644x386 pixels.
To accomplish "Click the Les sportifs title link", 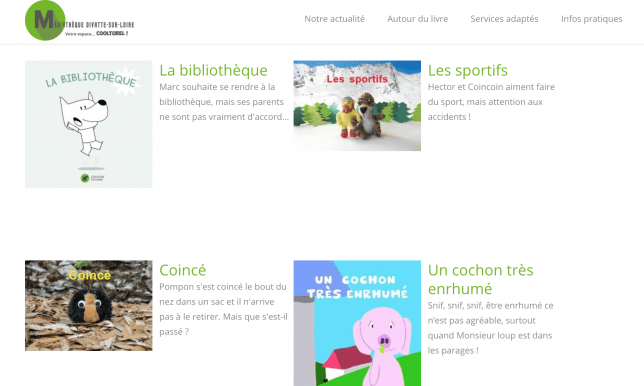I will pyautogui.click(x=467, y=70).
